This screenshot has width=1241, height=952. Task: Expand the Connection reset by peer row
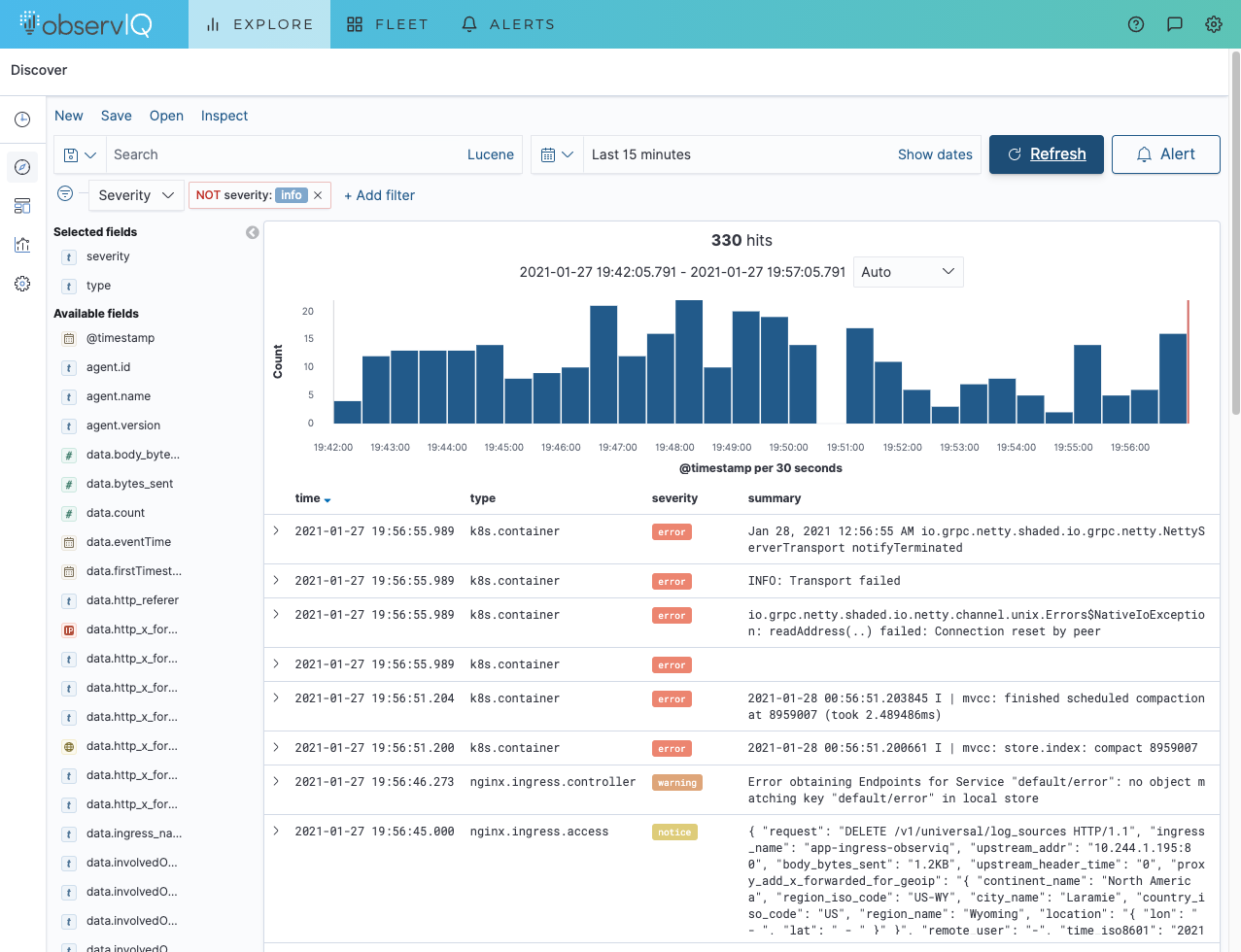[276, 614]
